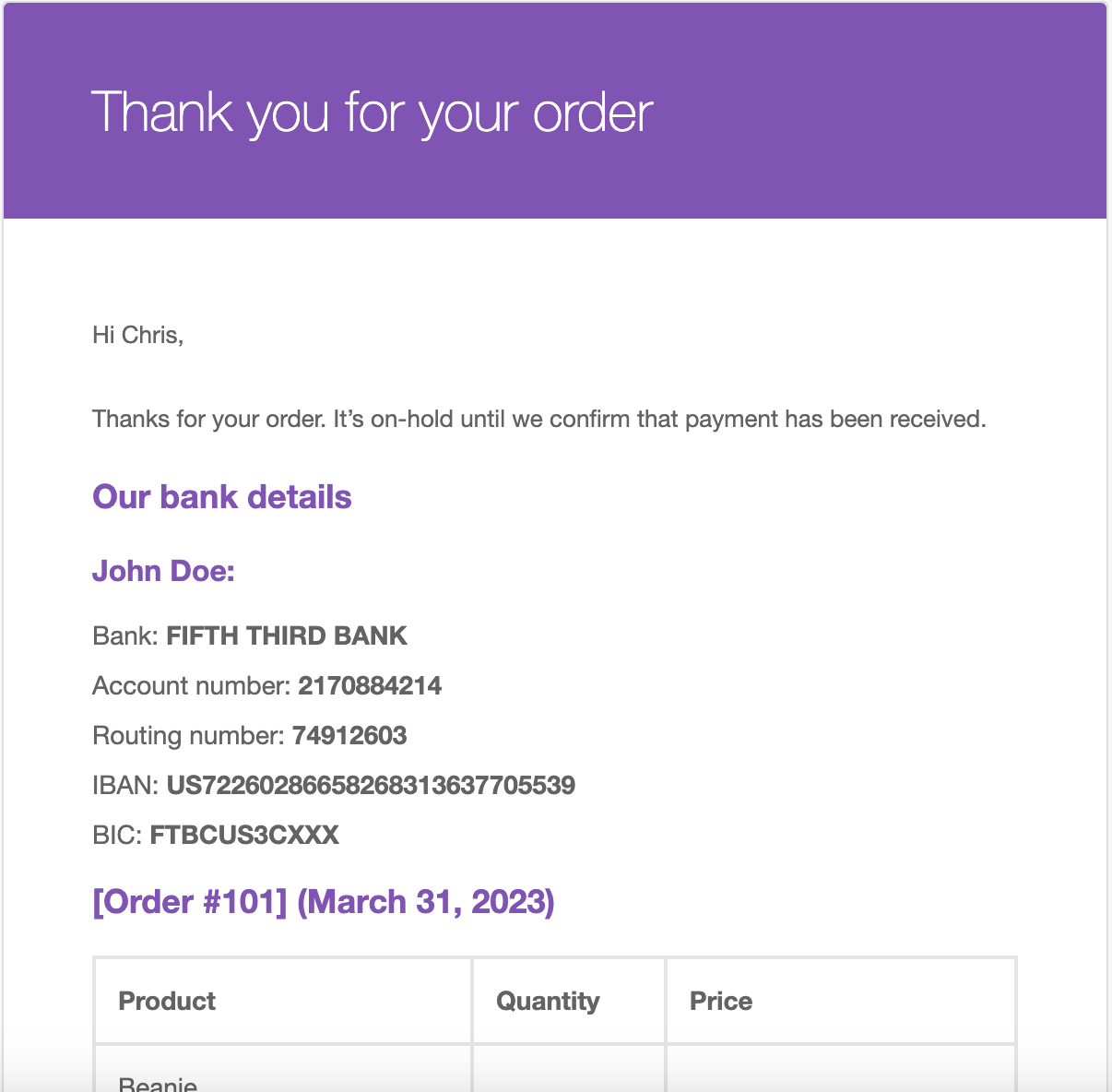Click the account number 2170884214
Viewport: 1112px width, 1092px height.
click(370, 686)
